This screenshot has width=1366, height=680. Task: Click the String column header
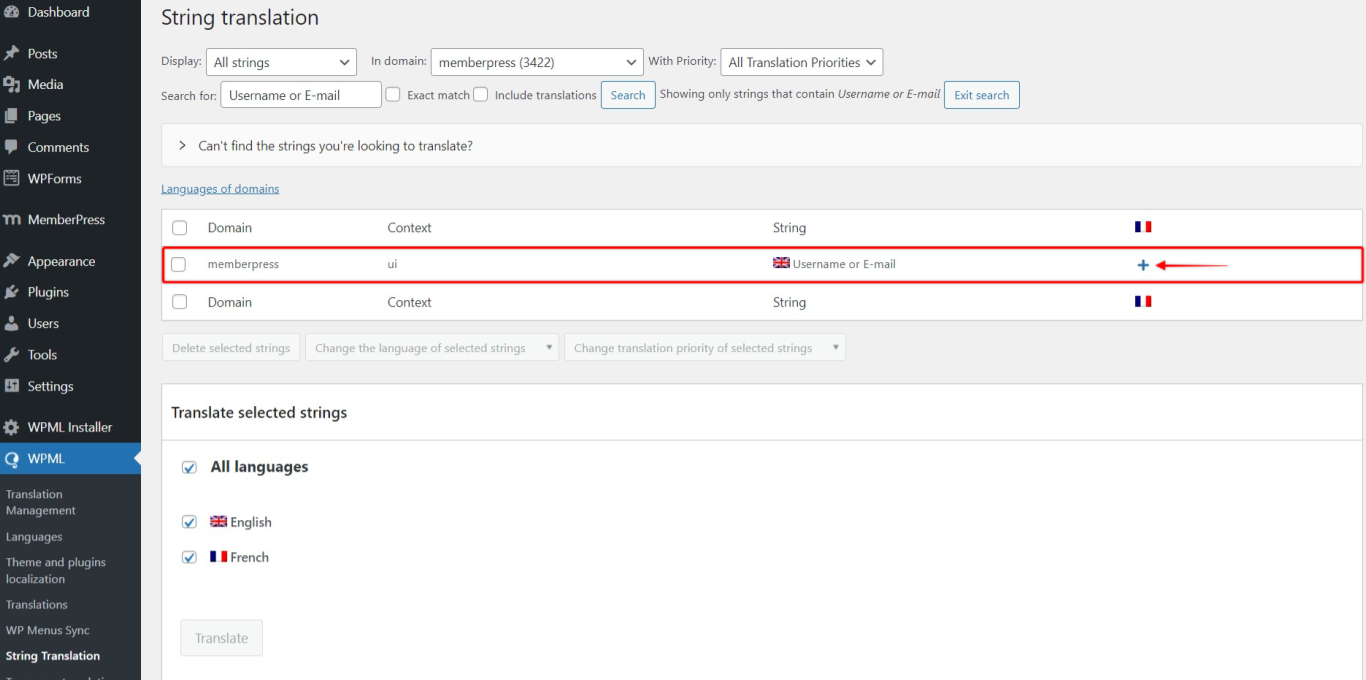pyautogui.click(x=789, y=227)
